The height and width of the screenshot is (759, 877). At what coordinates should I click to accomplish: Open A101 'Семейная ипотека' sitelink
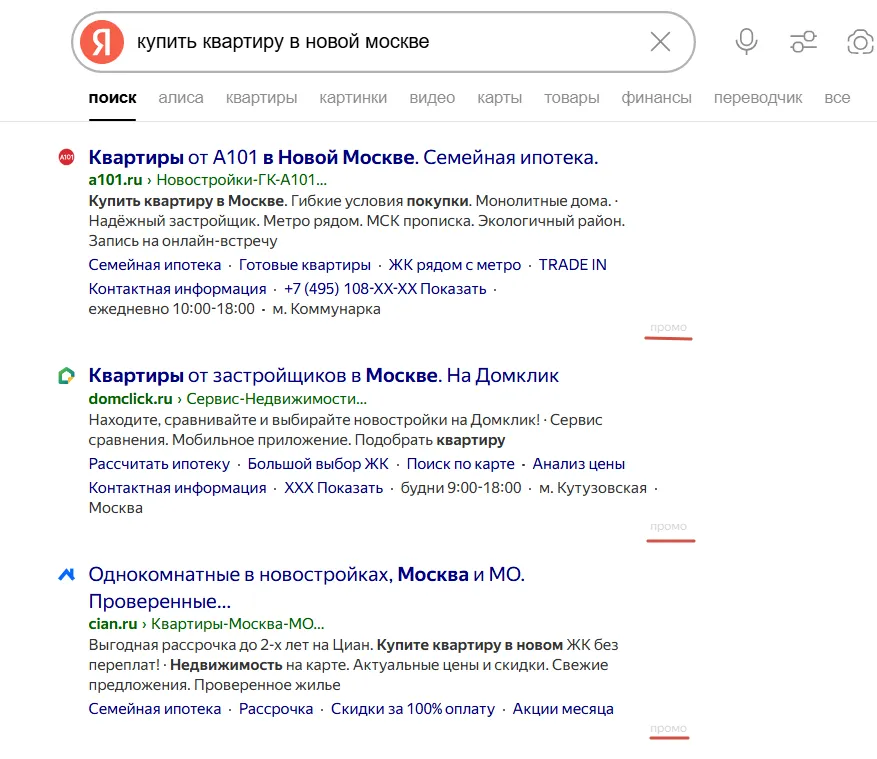point(155,265)
